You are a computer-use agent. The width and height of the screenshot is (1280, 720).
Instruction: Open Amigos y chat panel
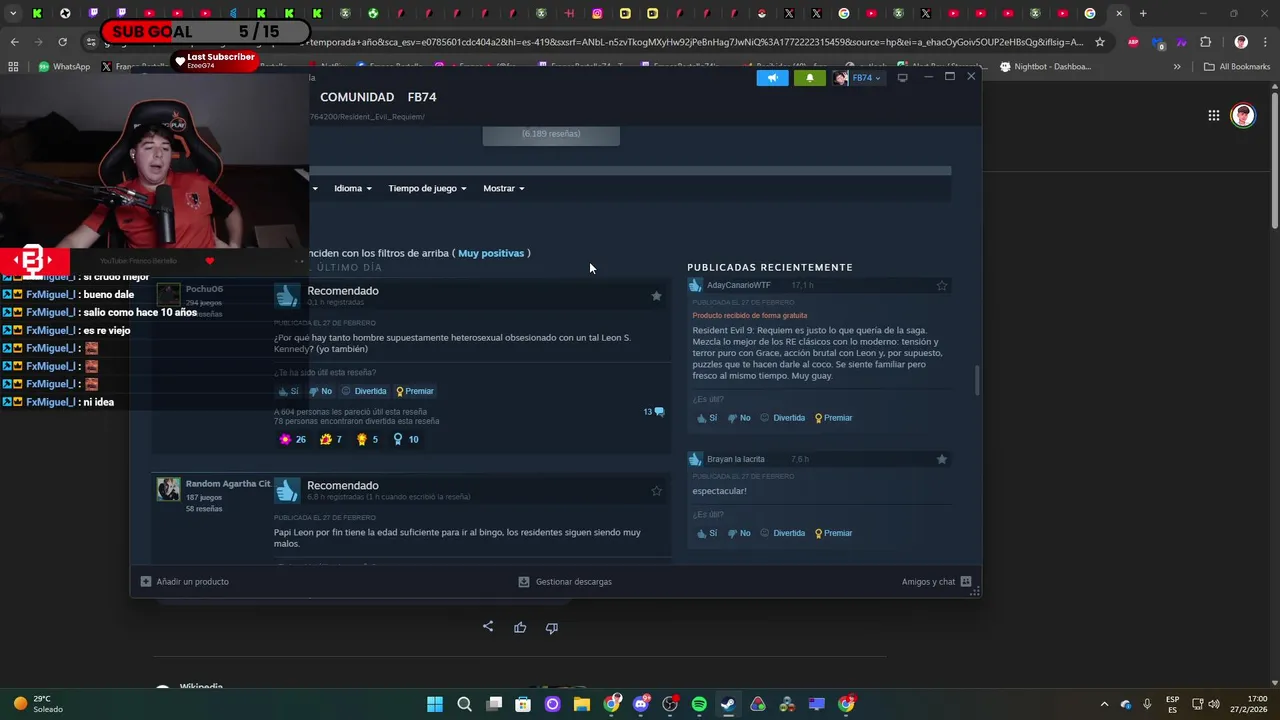tap(936, 581)
